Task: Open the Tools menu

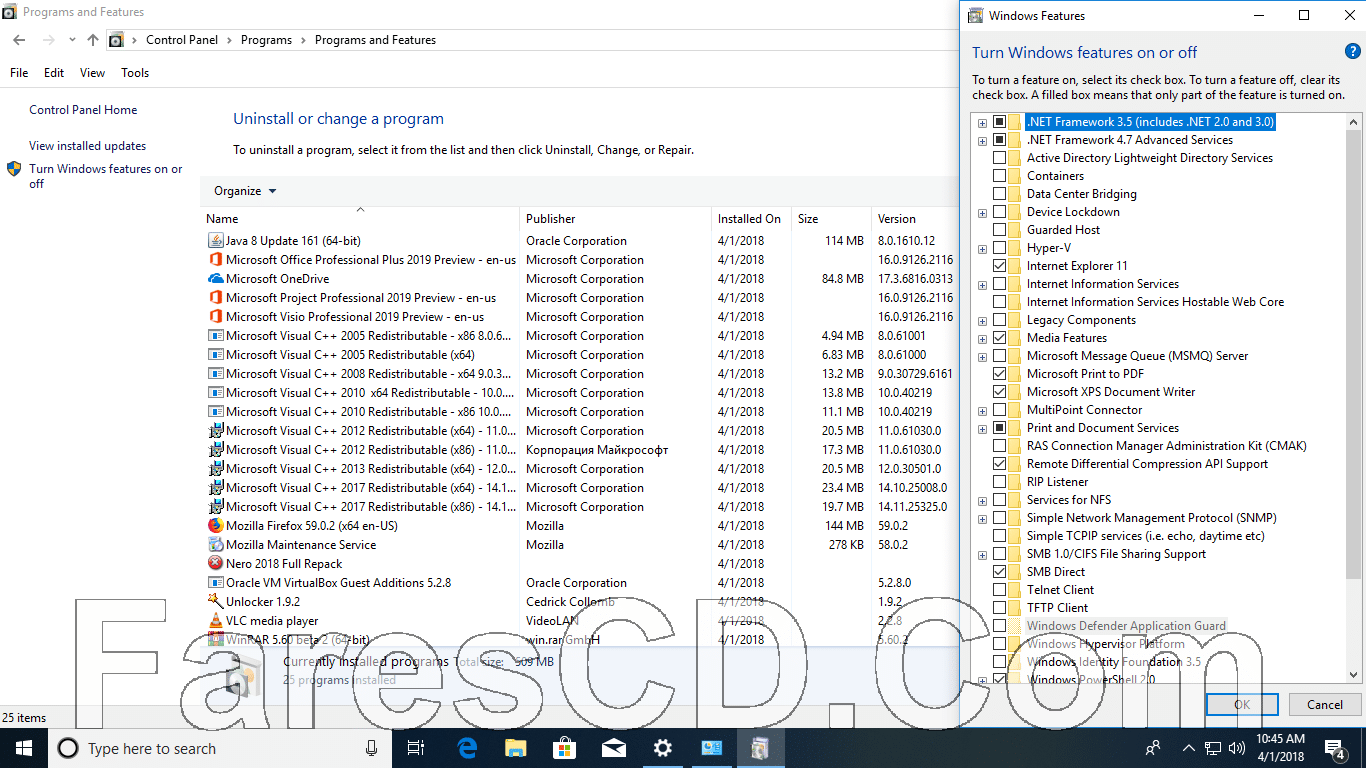Action: click(135, 73)
